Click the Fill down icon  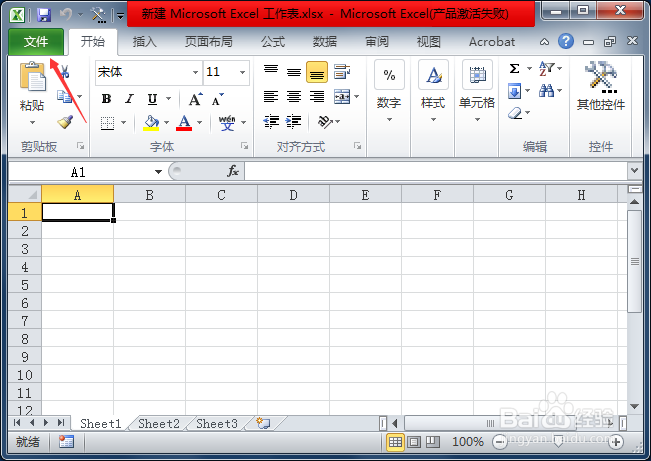tap(514, 91)
